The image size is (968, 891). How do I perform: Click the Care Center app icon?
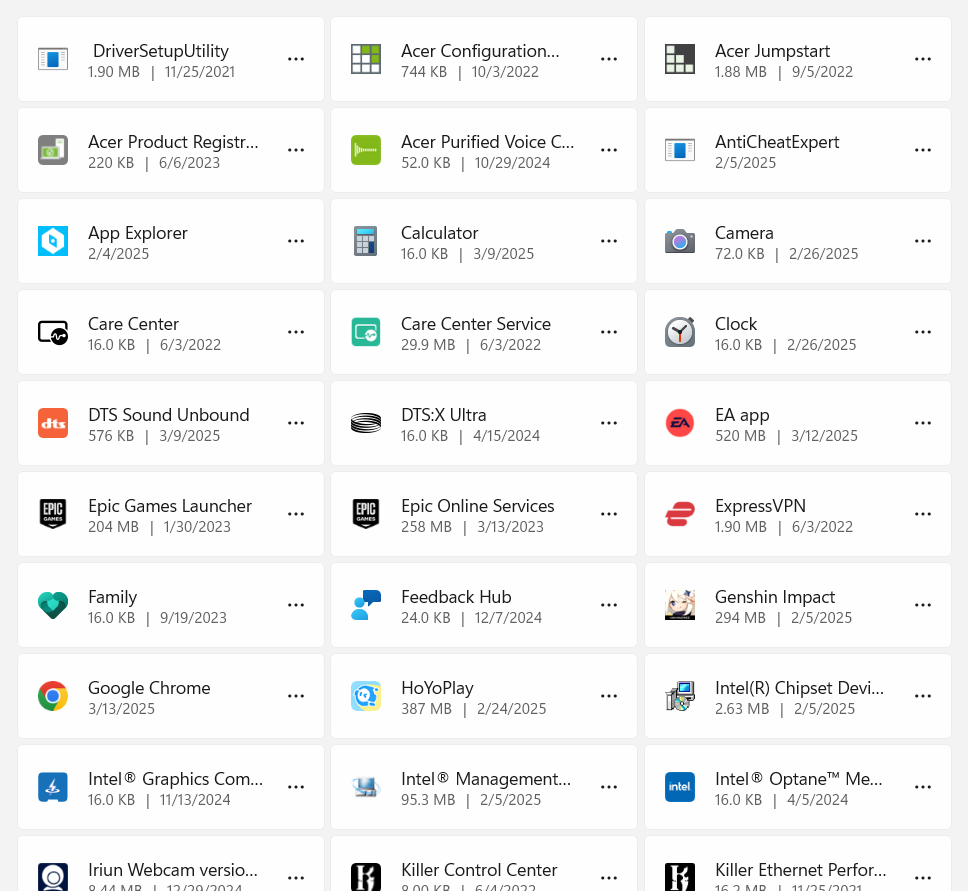click(53, 332)
